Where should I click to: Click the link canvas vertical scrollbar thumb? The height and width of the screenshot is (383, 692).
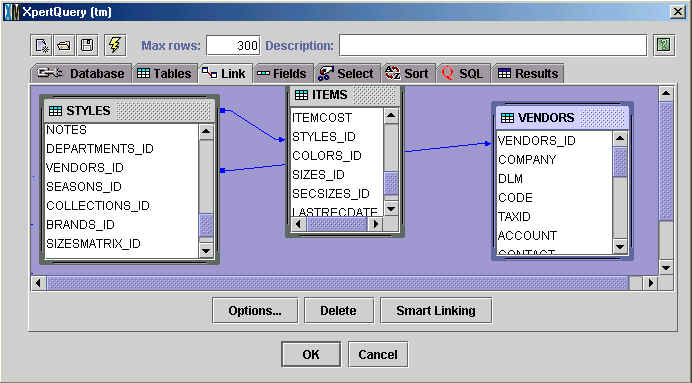666,161
